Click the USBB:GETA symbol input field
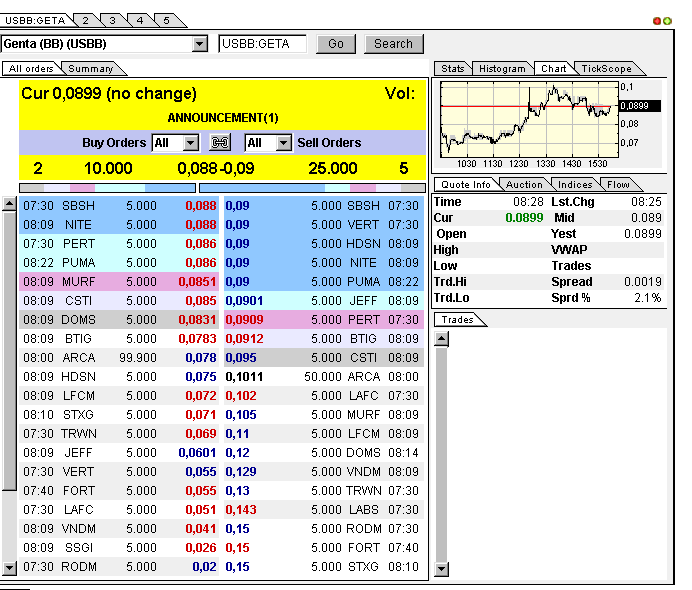Screen dimensions: 692x590 [x=262, y=44]
